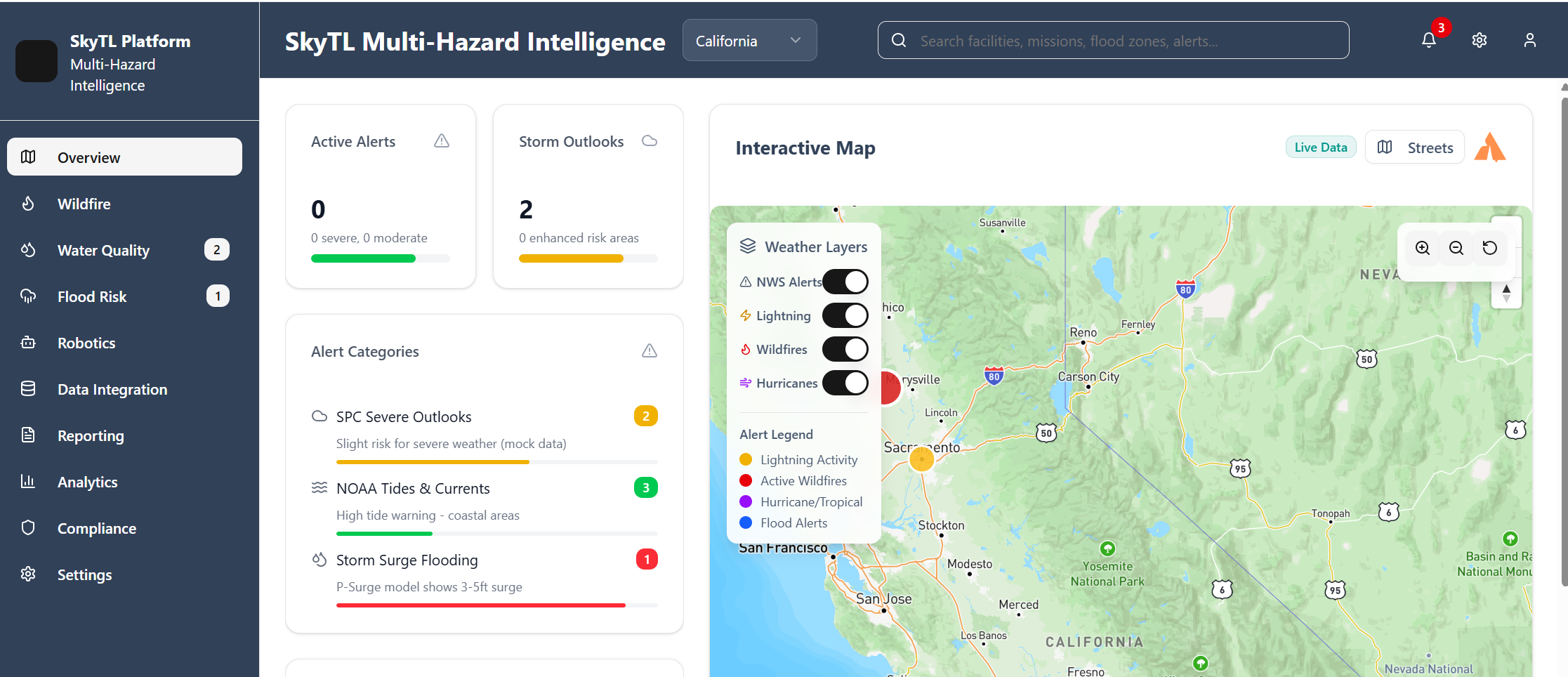Click "High tide warning - coastal areas" text

428,515
